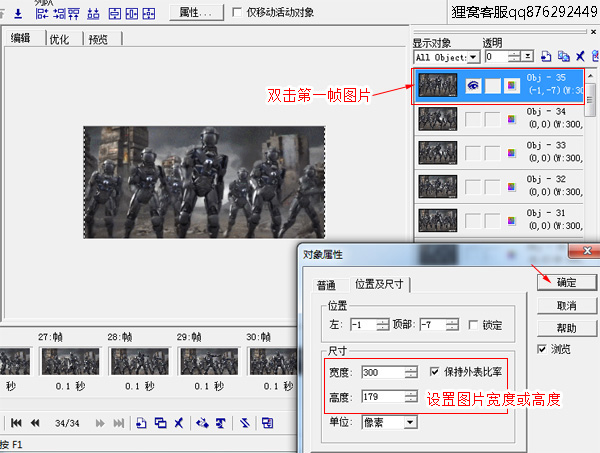Click the duplicate frame icon in frame toolbar
The width and height of the screenshot is (600, 453).
point(160,423)
